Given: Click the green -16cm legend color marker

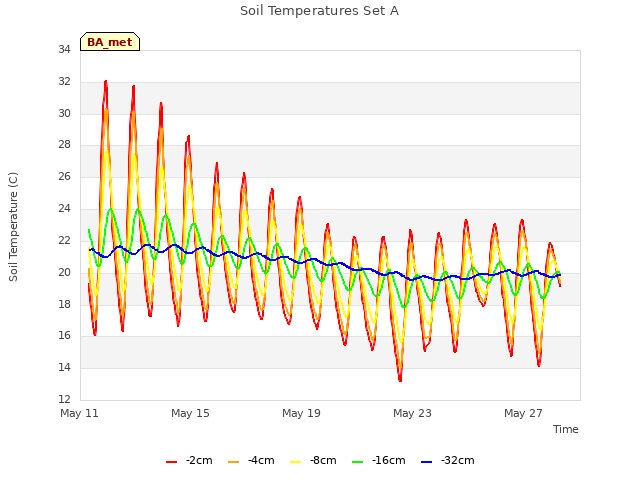Looking at the screenshot, I should click(357, 462).
